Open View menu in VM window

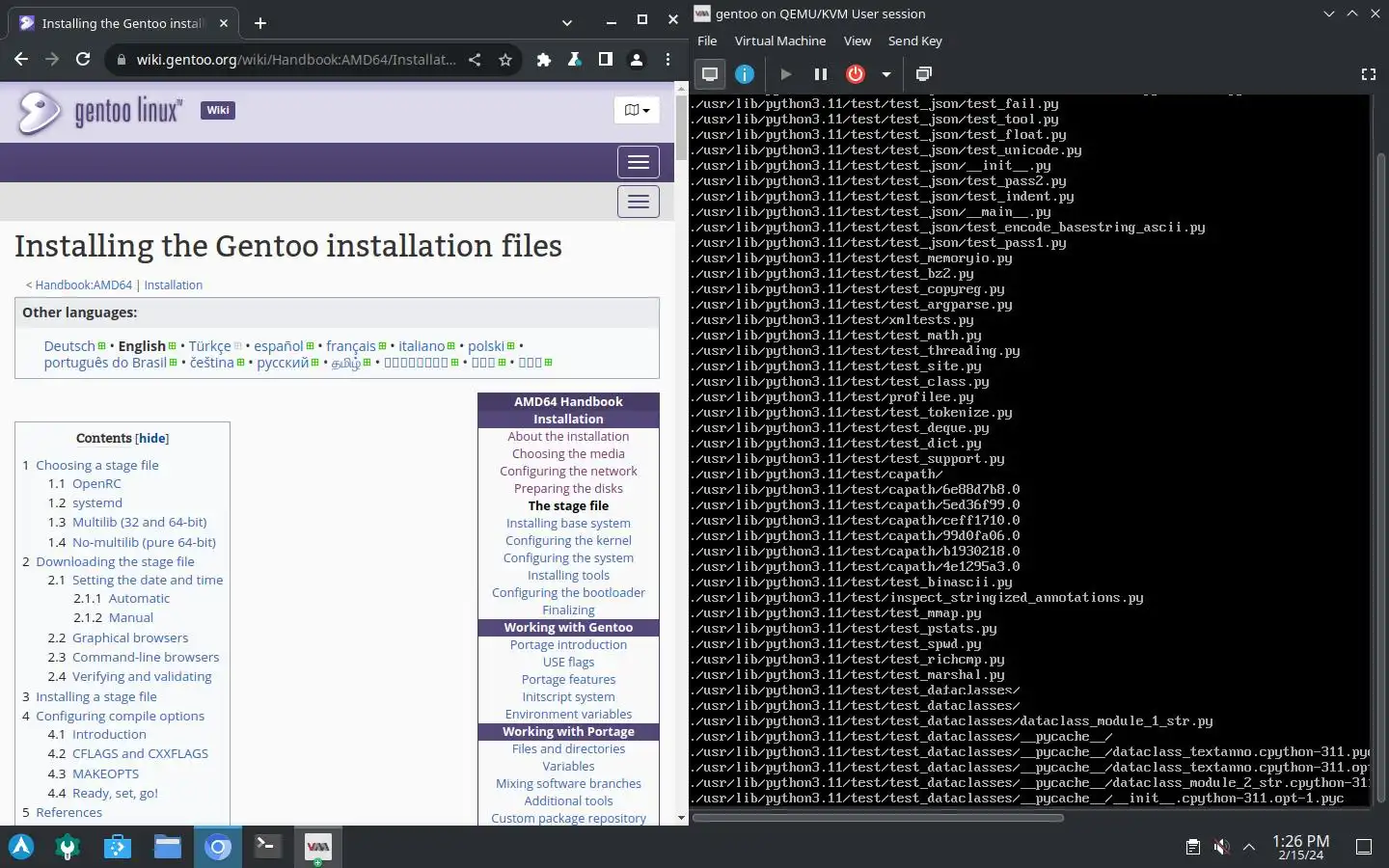[x=858, y=41]
